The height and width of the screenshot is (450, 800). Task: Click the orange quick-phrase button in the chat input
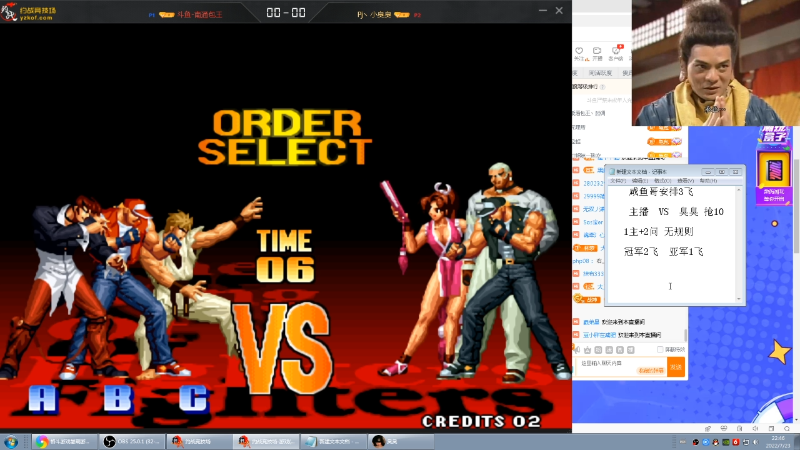[x=652, y=370]
